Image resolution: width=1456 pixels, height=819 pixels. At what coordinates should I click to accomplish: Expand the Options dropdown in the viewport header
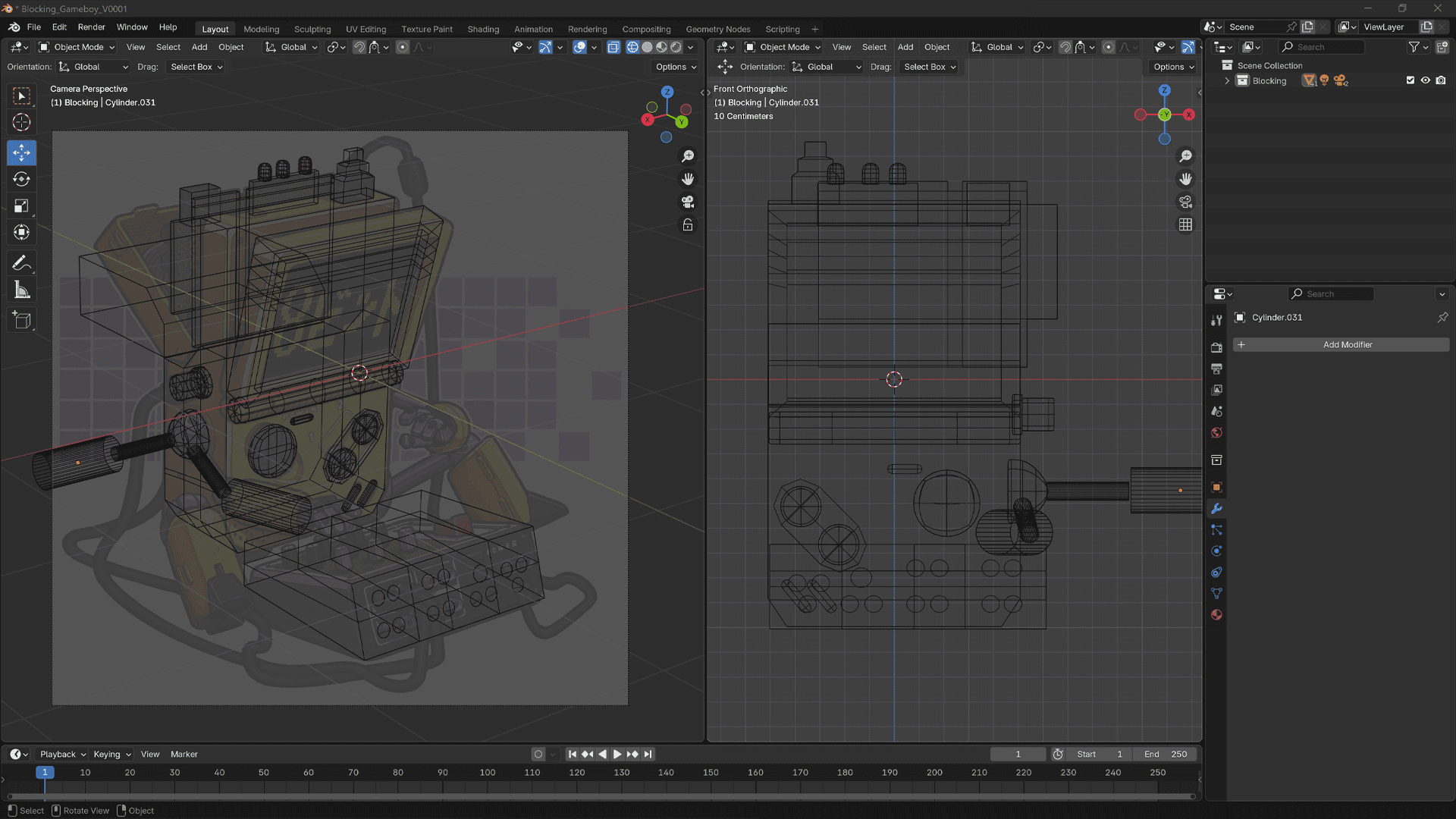(673, 67)
